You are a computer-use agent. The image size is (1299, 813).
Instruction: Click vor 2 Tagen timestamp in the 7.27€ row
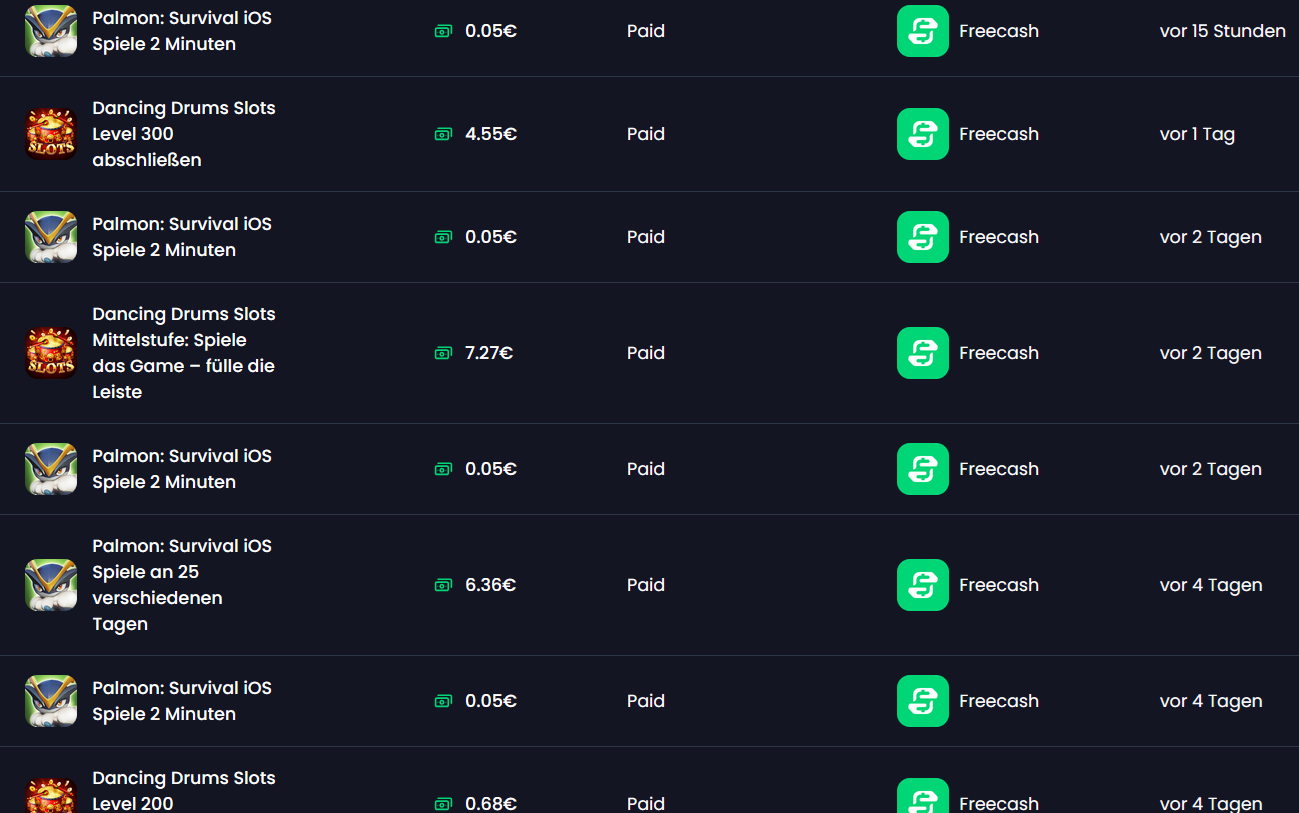pyautogui.click(x=1211, y=353)
